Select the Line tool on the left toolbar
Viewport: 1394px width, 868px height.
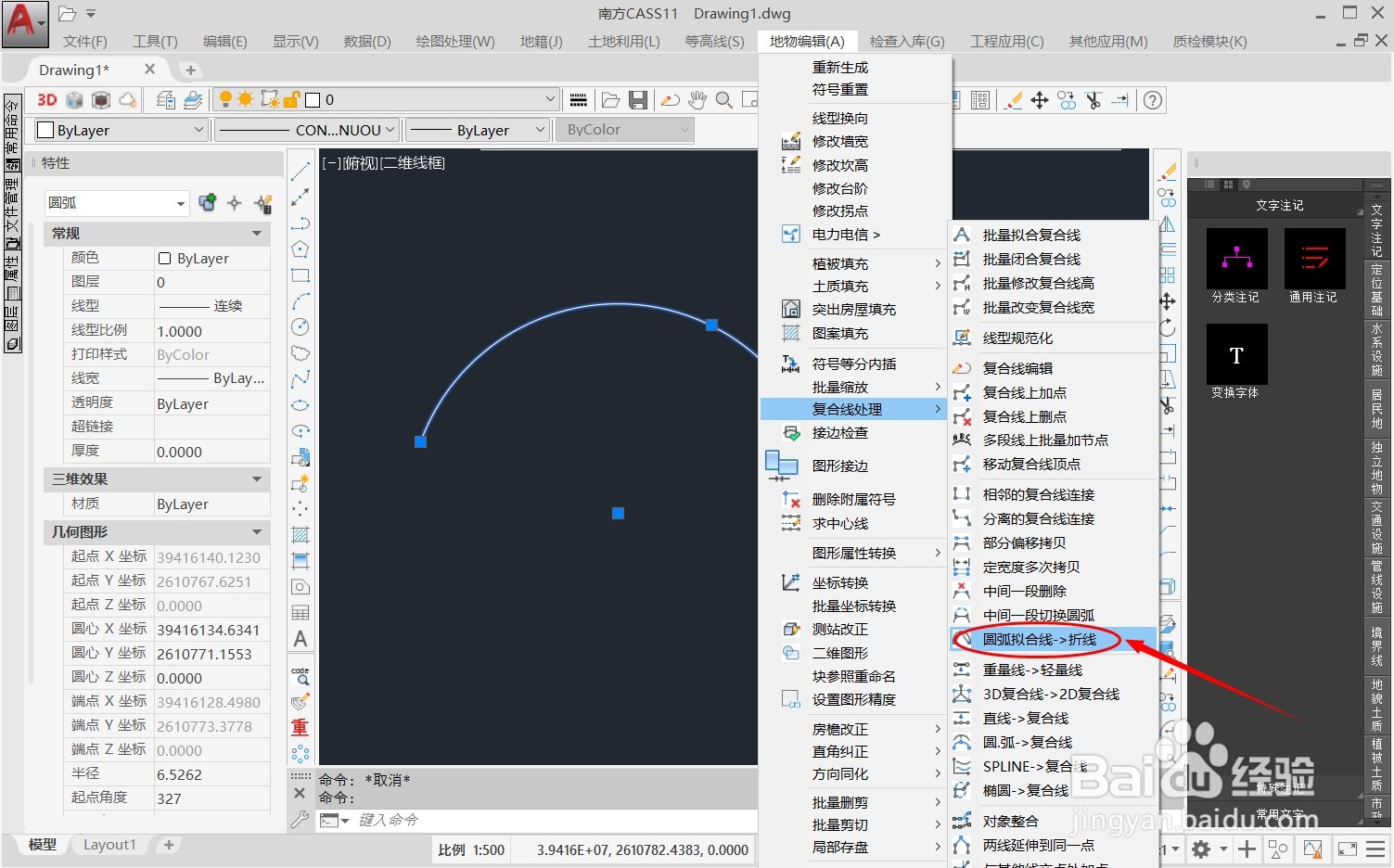300,172
